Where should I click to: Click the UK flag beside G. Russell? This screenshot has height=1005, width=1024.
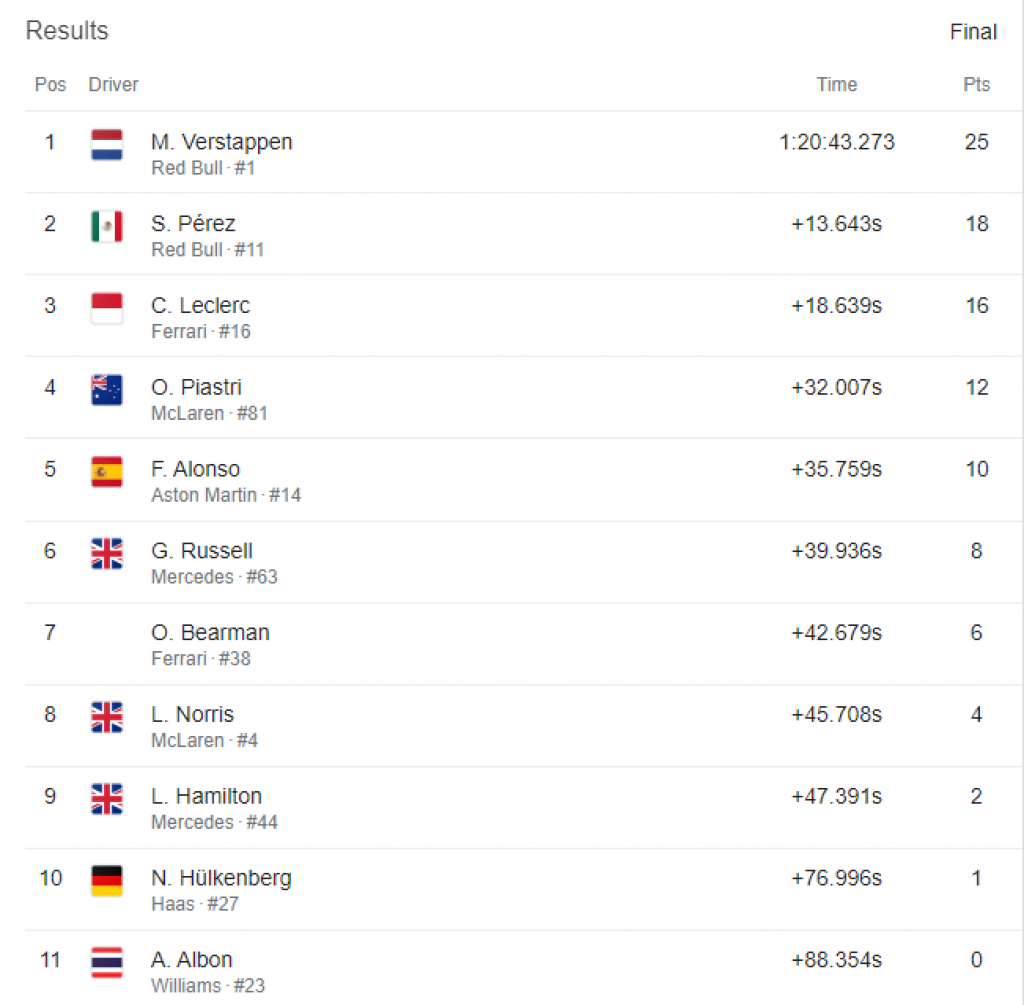107,553
